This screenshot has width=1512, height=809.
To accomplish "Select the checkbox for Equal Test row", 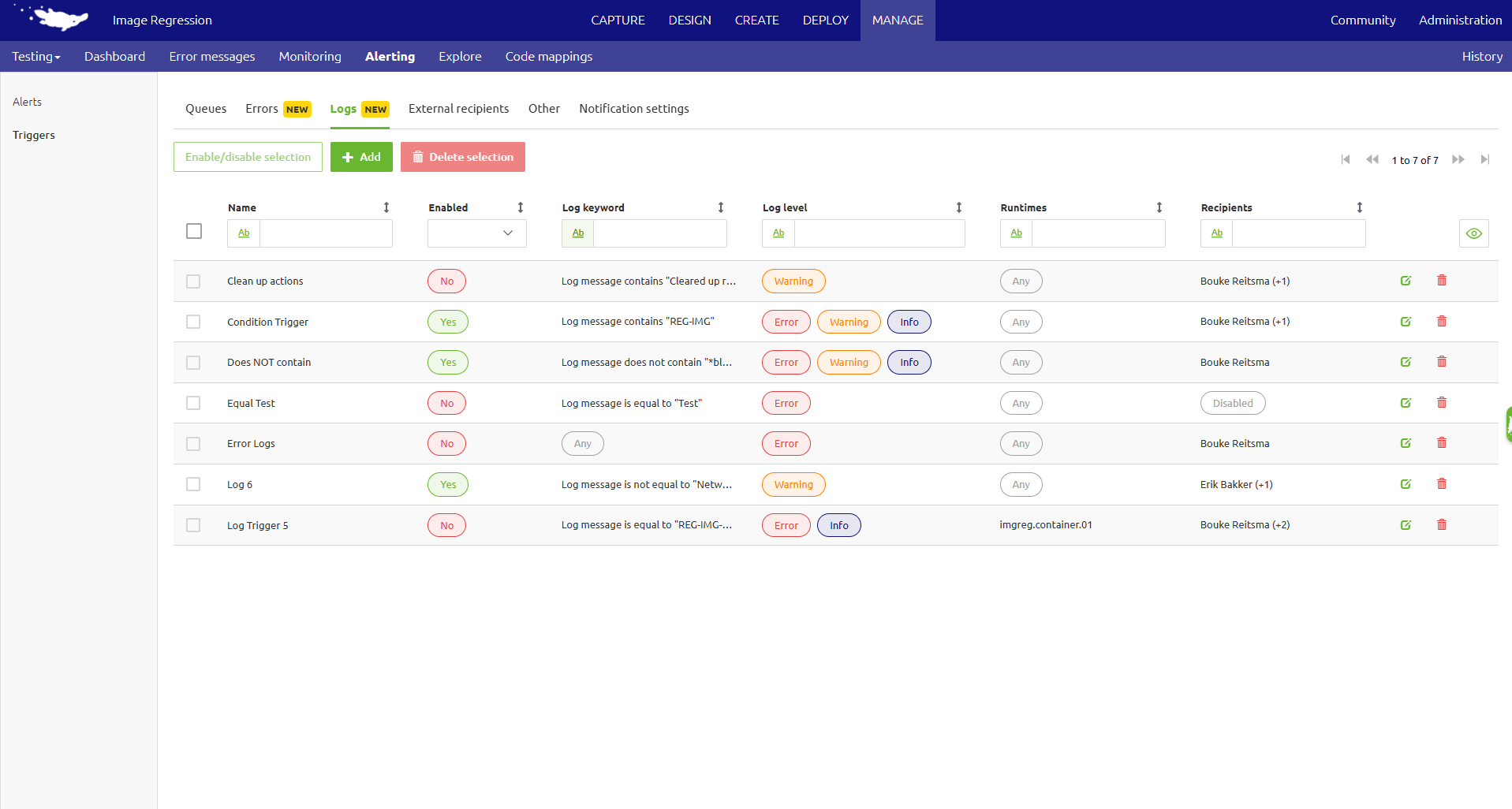I will [193, 402].
